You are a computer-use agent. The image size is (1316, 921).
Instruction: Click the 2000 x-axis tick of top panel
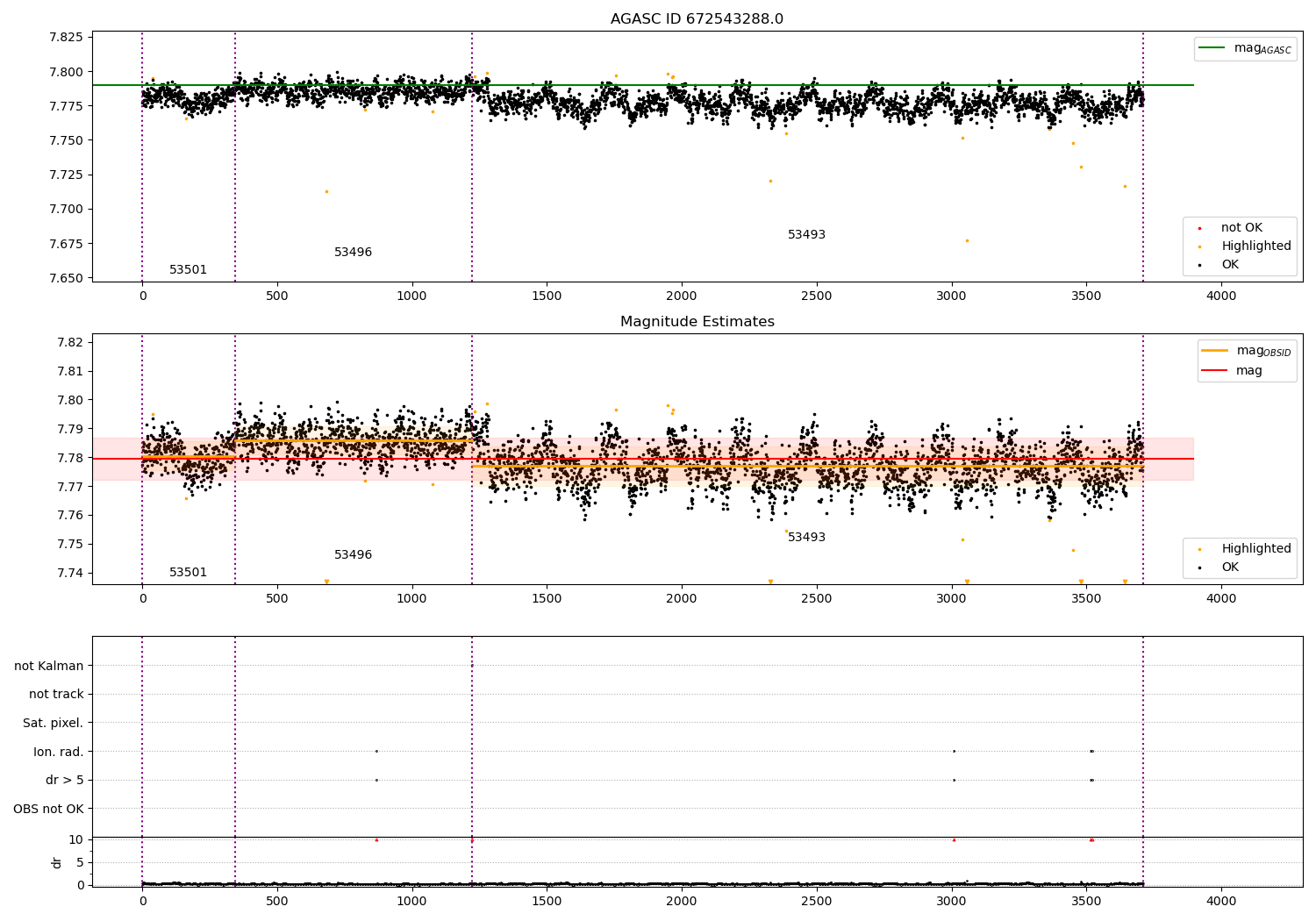coord(682,296)
